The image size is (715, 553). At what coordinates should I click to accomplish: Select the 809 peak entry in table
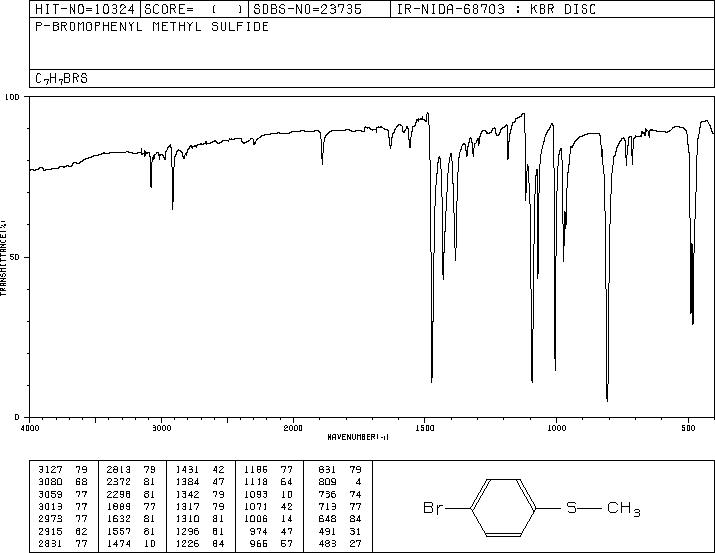[x=327, y=482]
